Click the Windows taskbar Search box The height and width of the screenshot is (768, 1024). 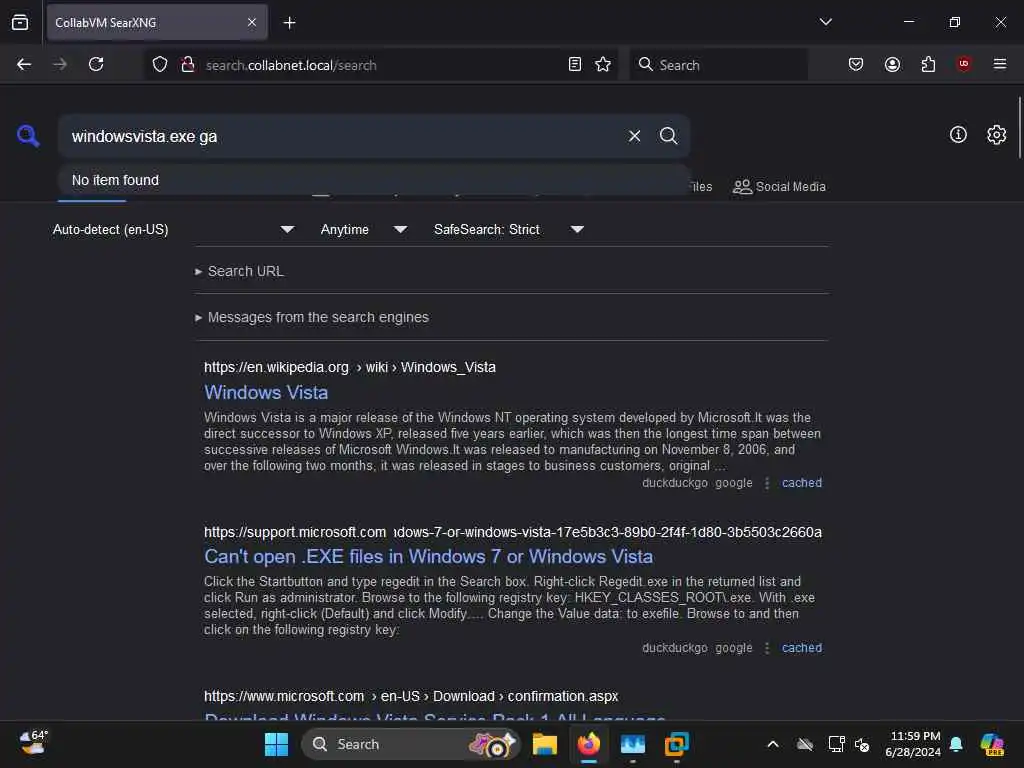tap(411, 744)
